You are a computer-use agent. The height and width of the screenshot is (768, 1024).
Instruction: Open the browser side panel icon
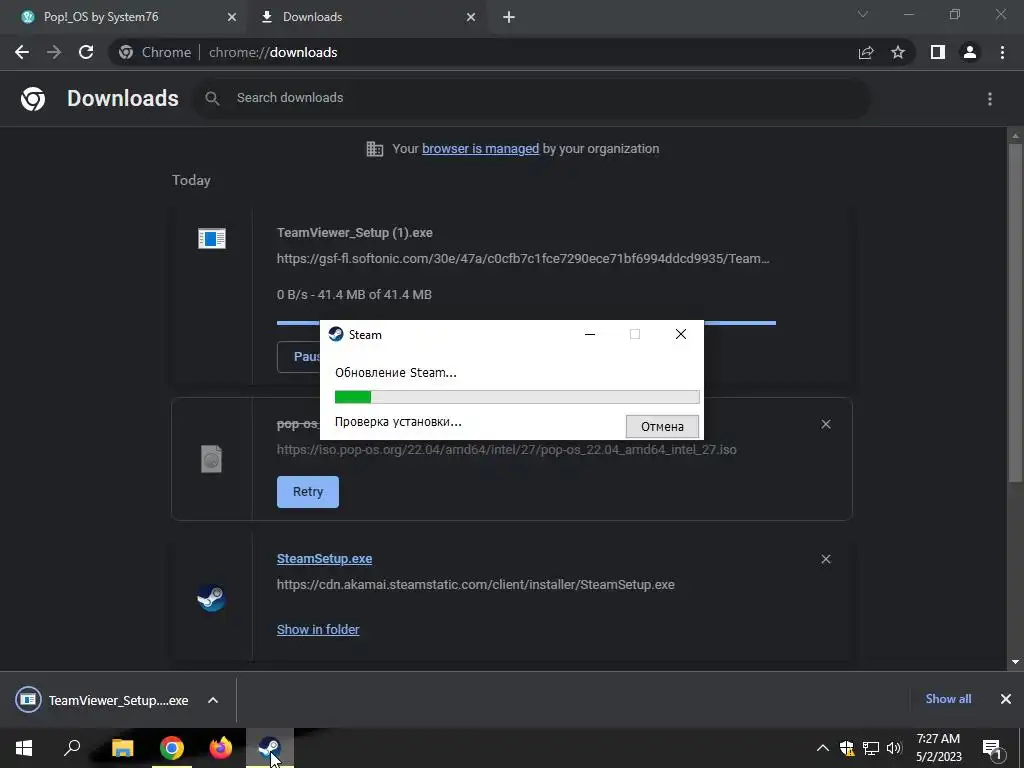pyautogui.click(x=938, y=52)
